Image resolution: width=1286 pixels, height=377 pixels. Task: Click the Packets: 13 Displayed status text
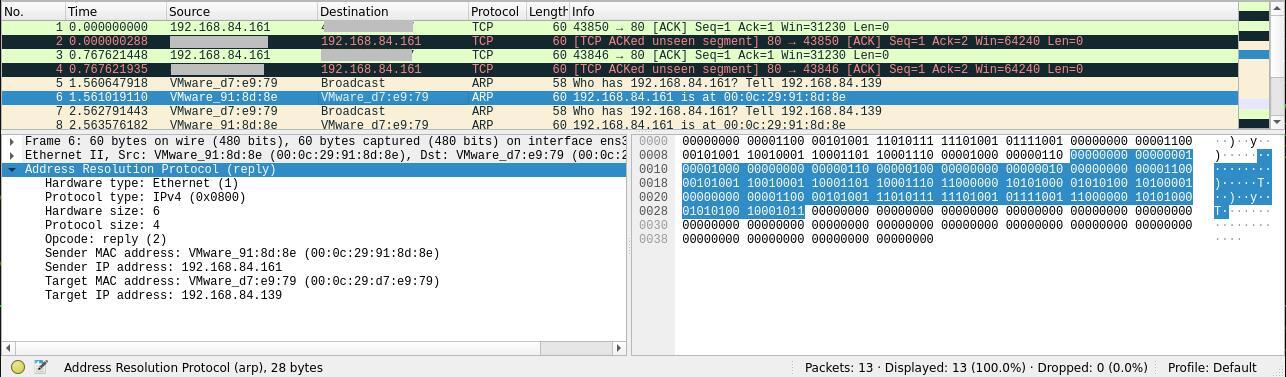pos(976,368)
